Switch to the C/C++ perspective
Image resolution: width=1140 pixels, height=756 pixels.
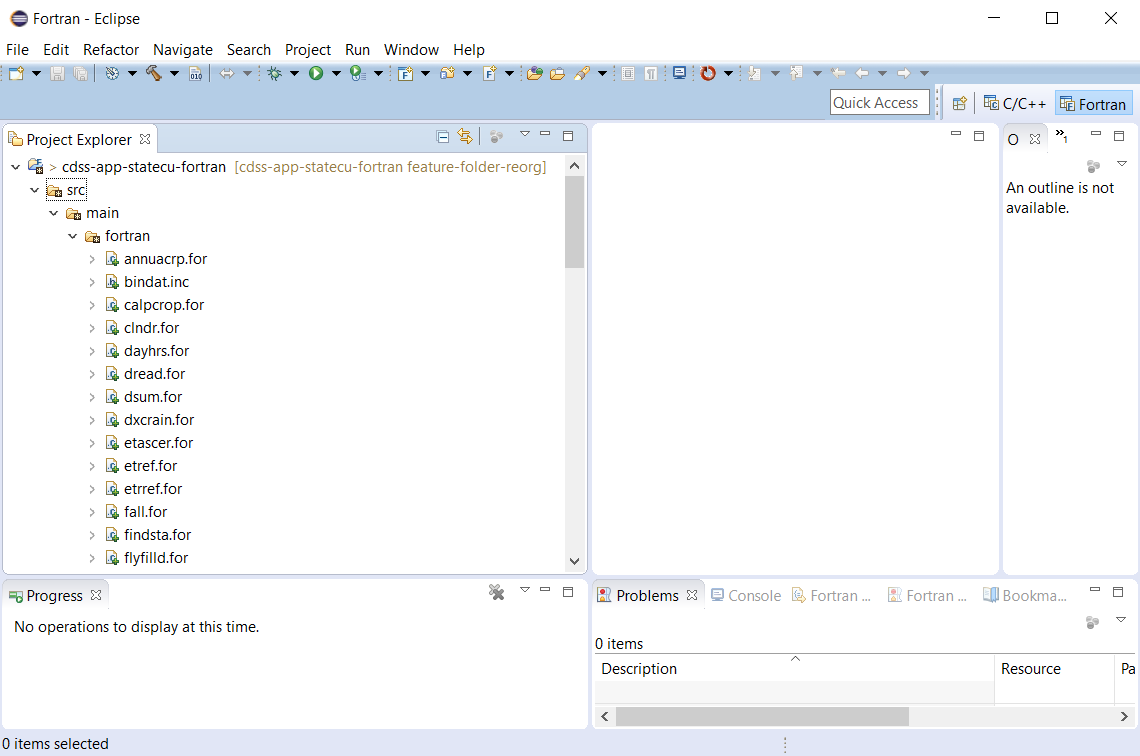[1014, 102]
